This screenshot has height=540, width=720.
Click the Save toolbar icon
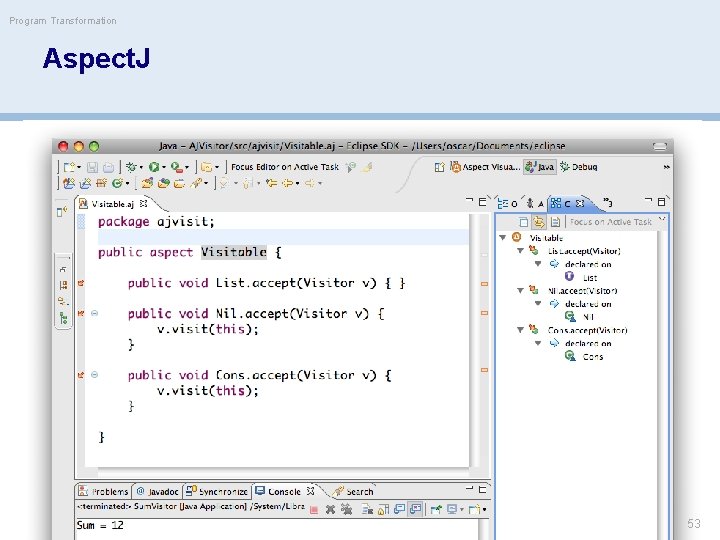(x=92, y=167)
